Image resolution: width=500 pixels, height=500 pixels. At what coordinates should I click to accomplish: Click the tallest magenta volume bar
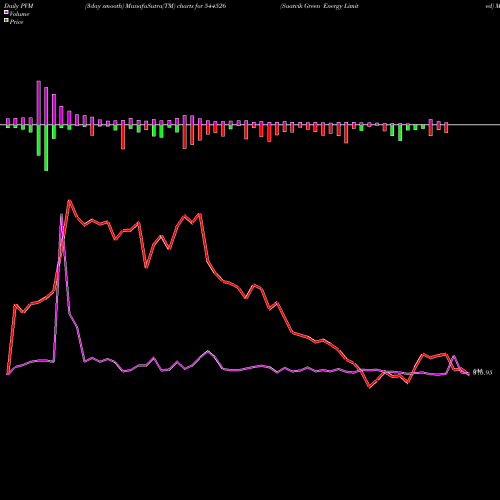tap(39, 103)
